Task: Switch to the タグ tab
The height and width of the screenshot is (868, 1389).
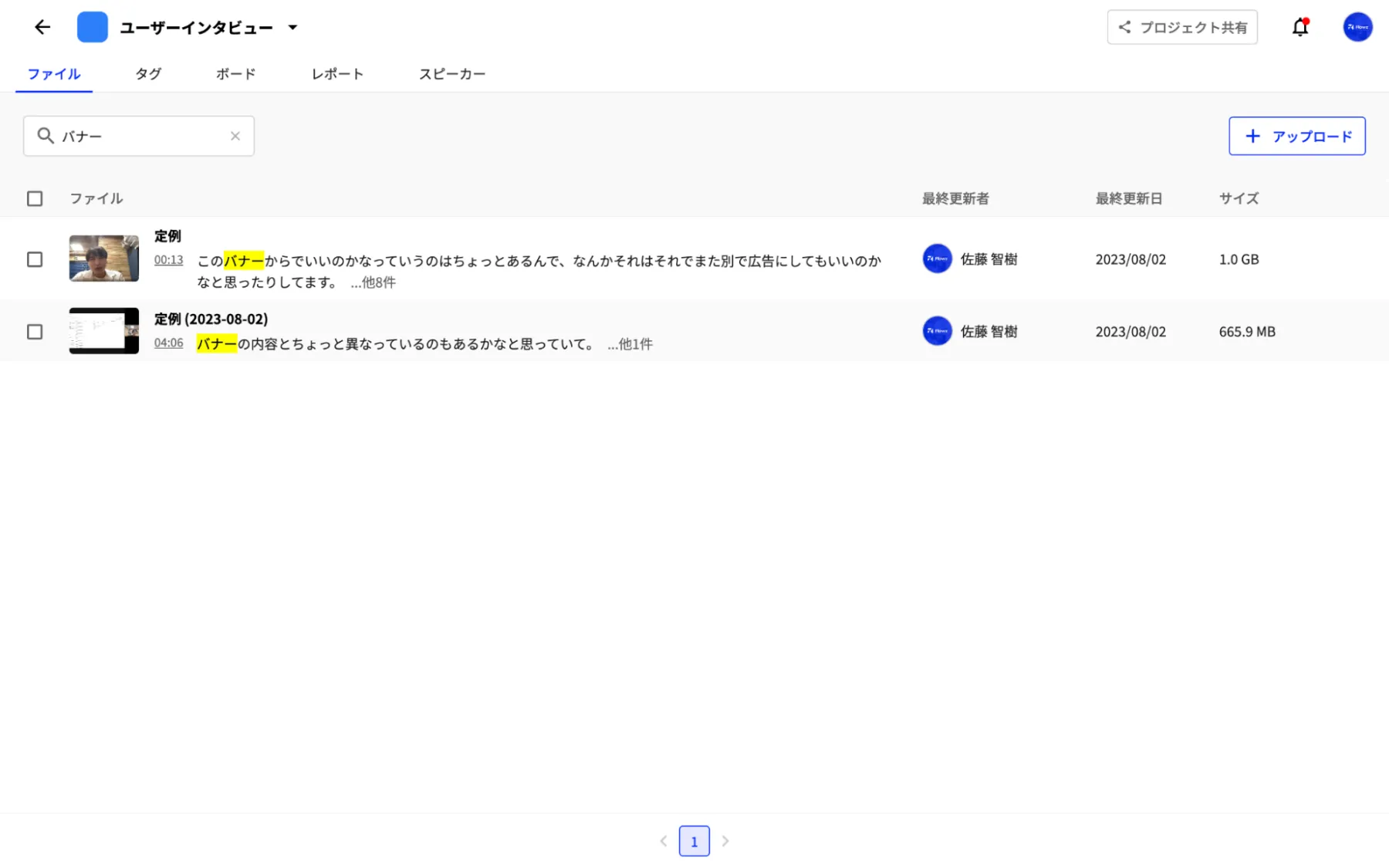Action: (148, 74)
